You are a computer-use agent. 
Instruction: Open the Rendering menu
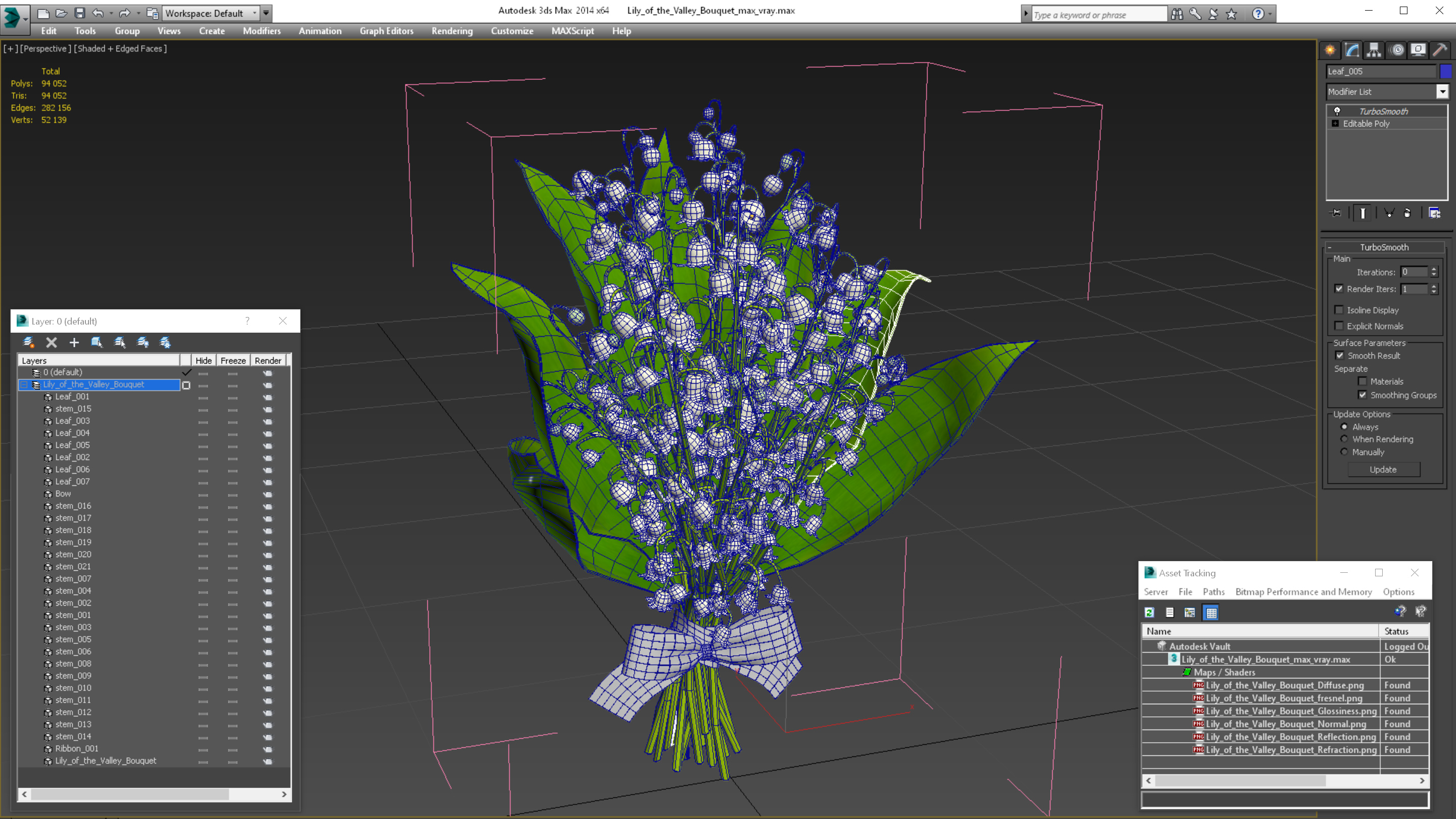[451, 31]
